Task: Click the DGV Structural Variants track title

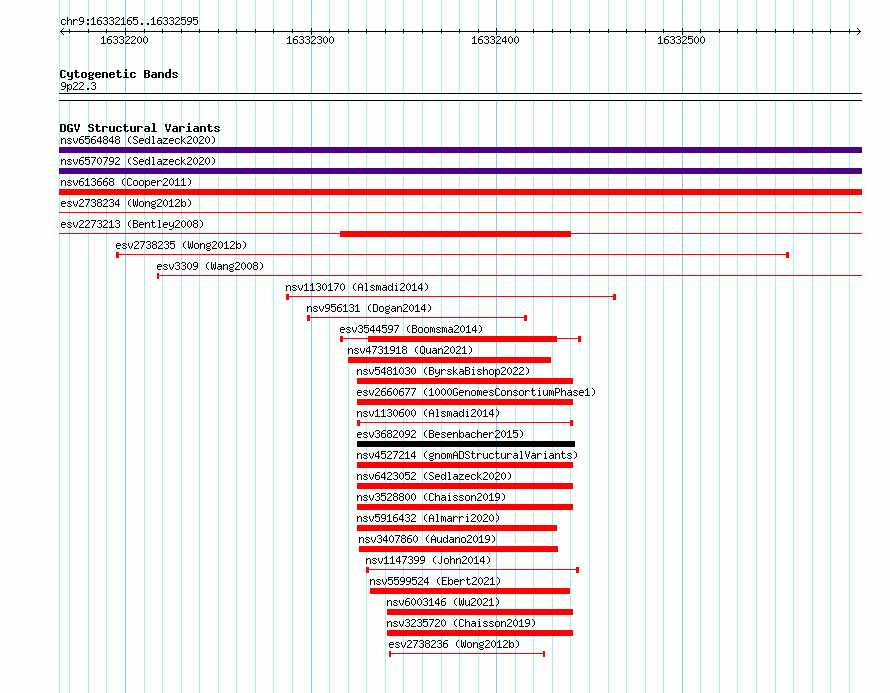Action: coord(140,128)
